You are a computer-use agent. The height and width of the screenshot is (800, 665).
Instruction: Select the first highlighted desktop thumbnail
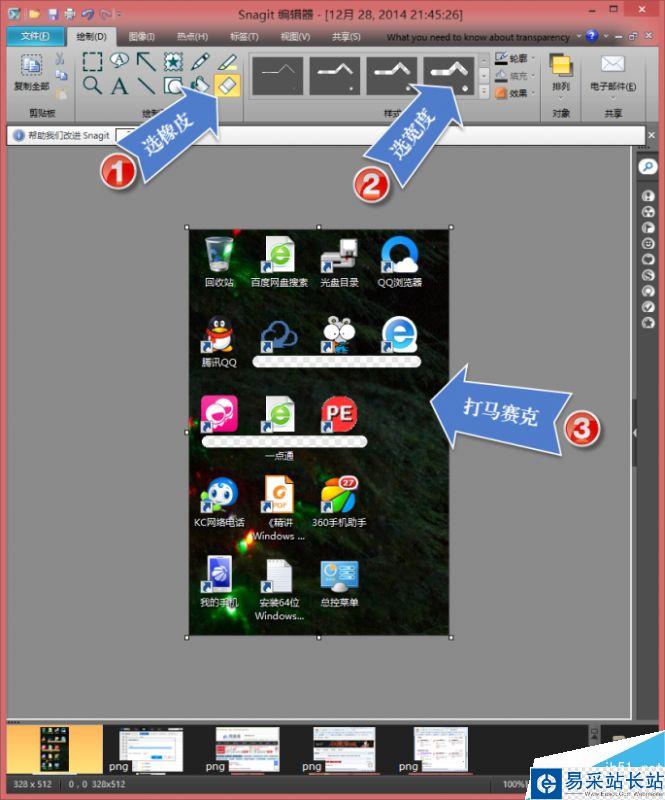coord(54,749)
